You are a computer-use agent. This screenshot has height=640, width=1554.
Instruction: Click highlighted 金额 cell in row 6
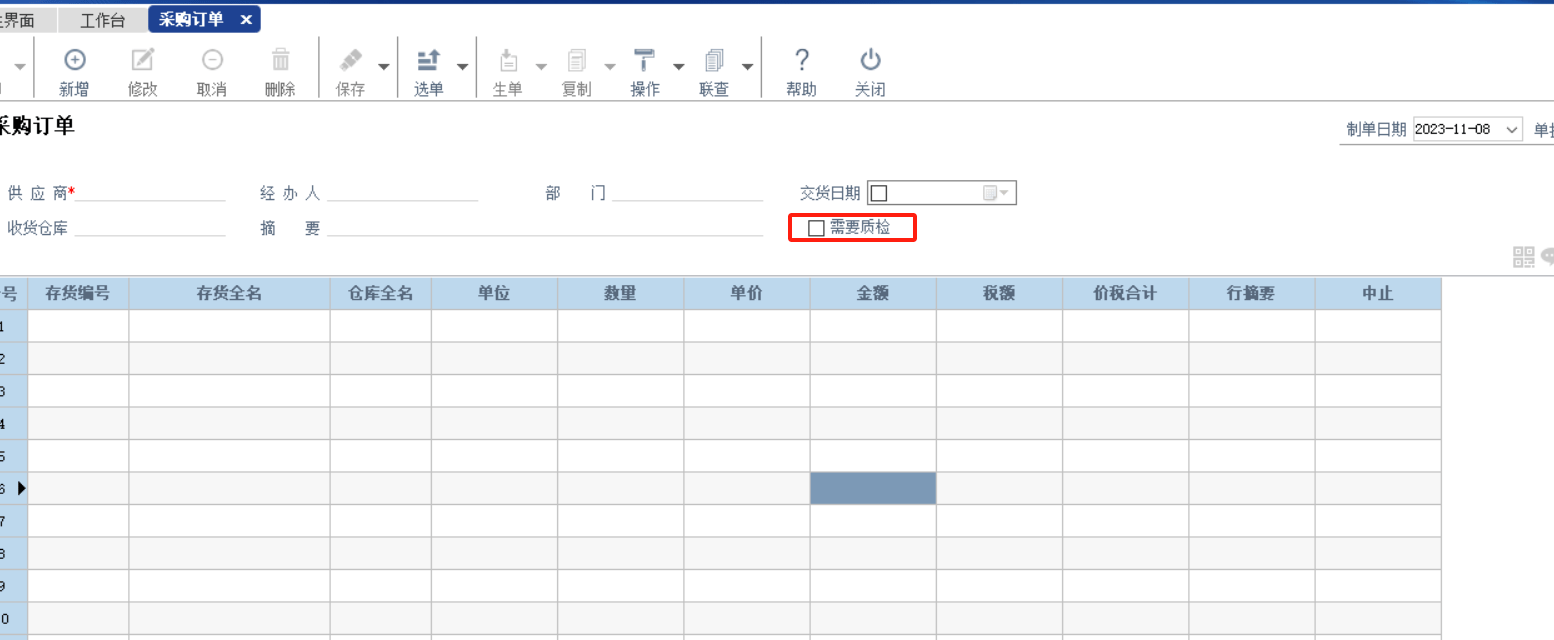(873, 488)
